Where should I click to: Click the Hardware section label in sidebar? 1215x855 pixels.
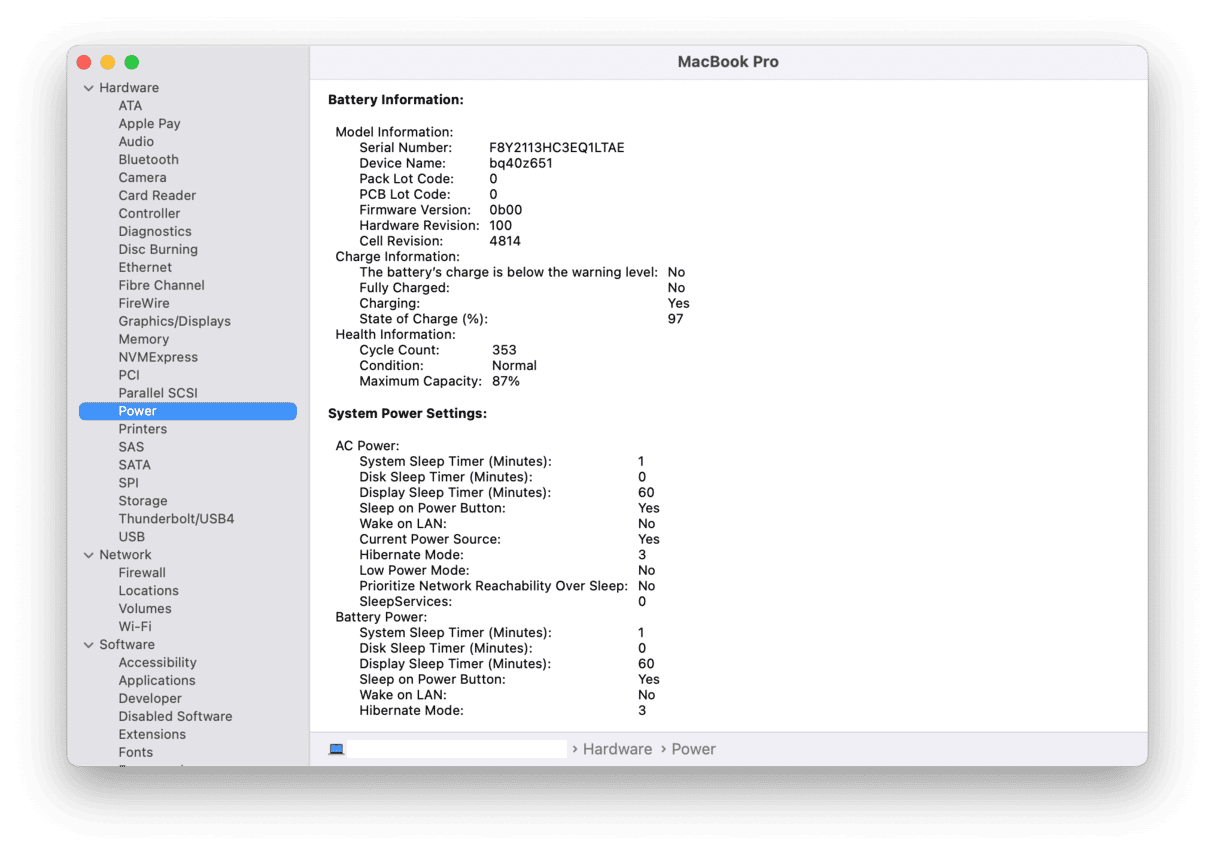[129, 88]
